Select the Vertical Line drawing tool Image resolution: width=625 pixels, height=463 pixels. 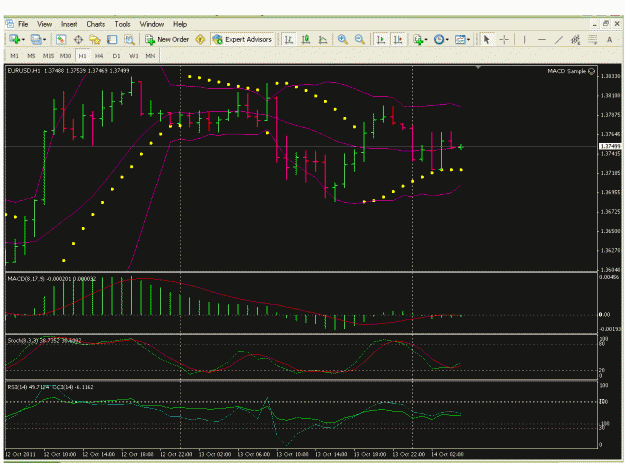524,39
